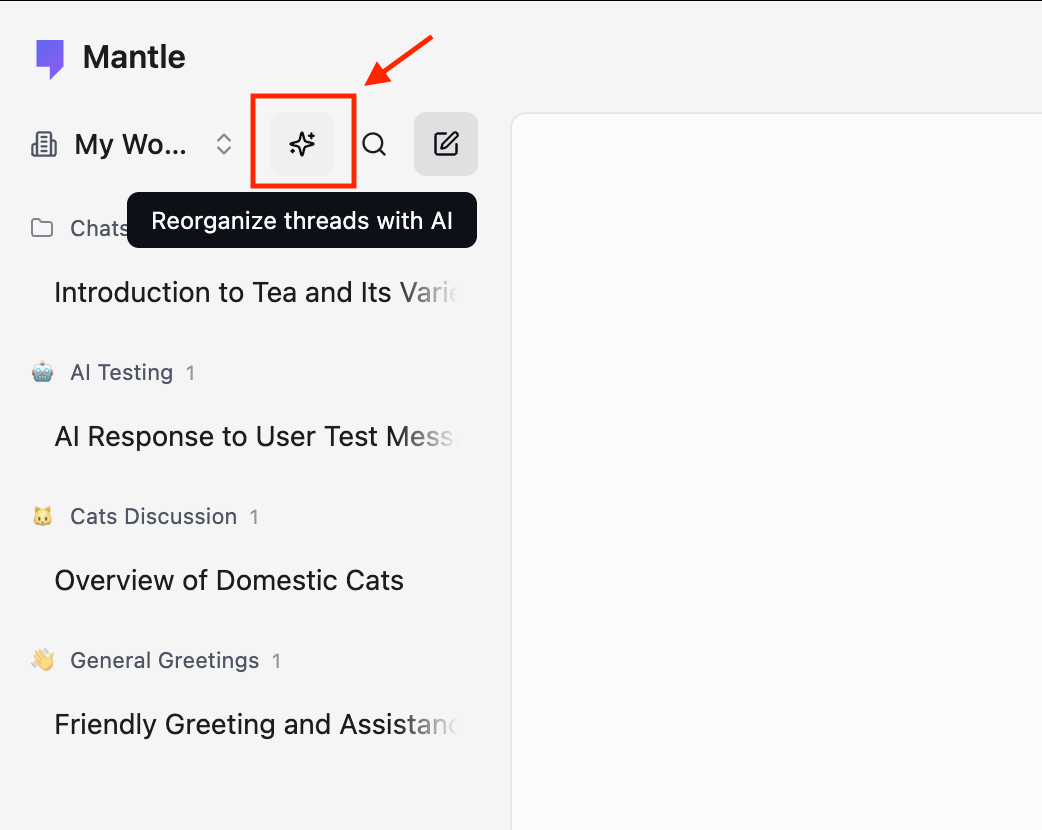The image size is (1042, 830).
Task: Click the workspace building icon
Action: click(44, 144)
